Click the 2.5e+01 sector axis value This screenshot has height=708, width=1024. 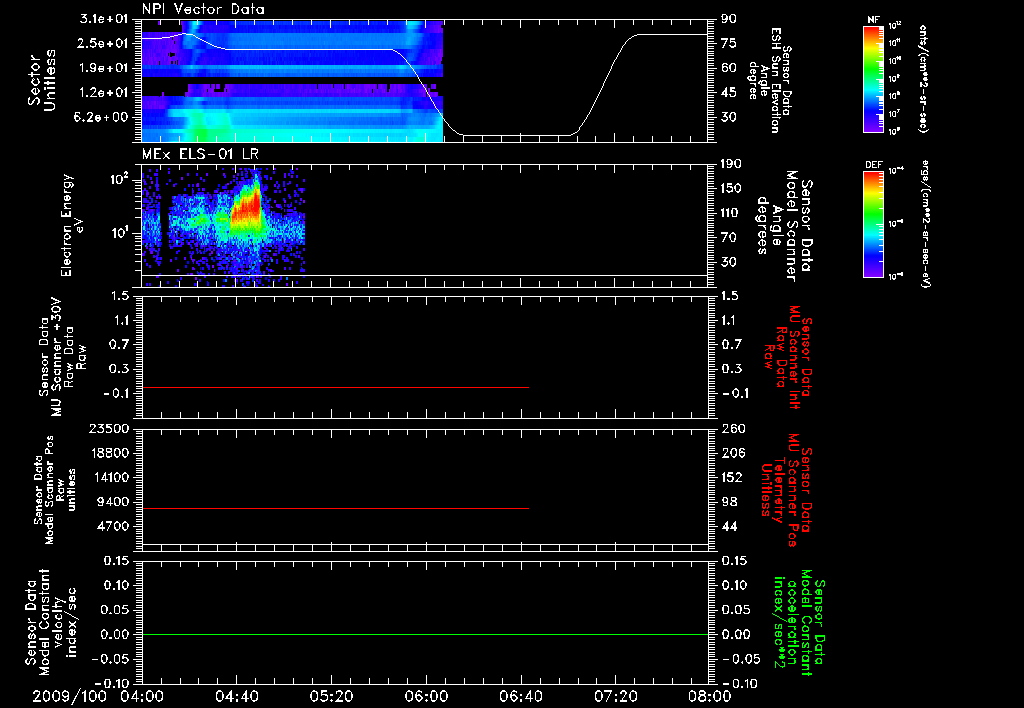104,43
